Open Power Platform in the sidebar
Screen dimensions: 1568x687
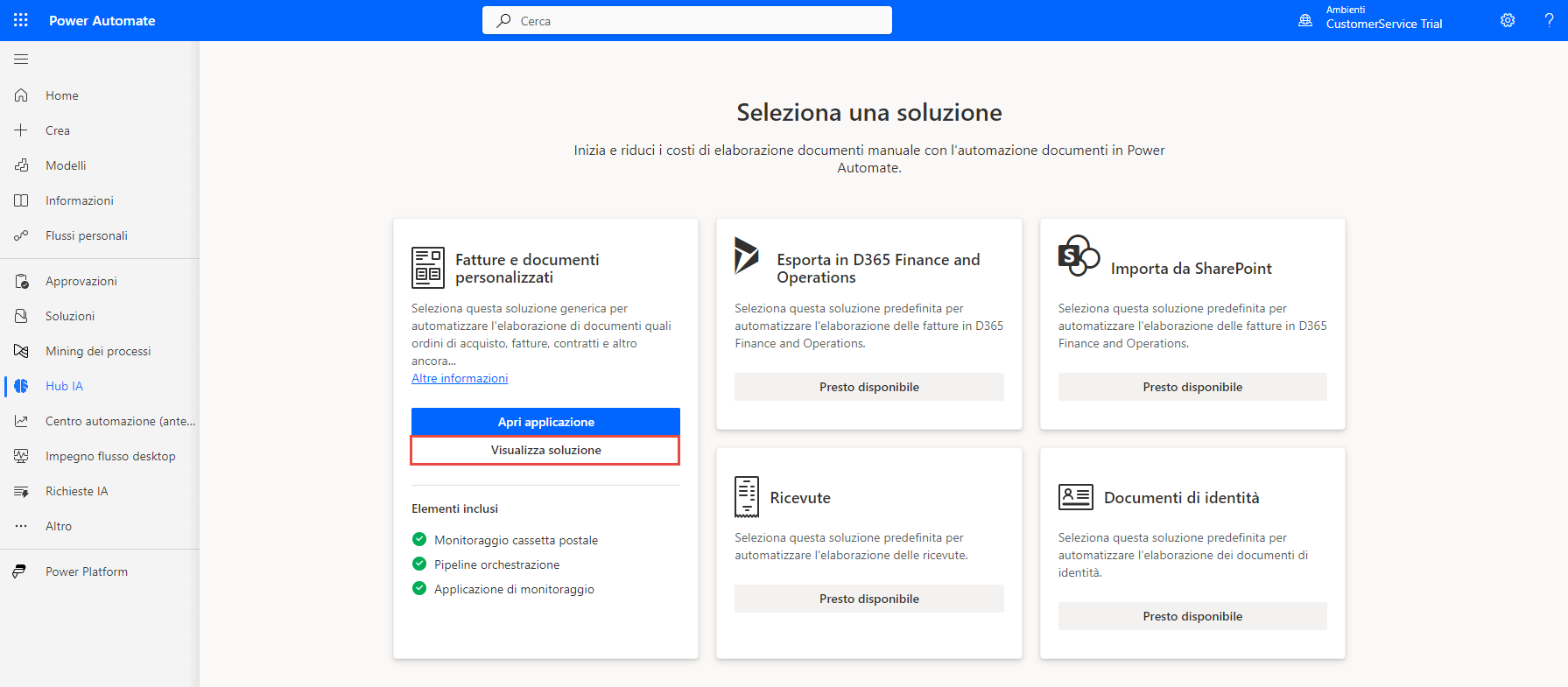tap(87, 571)
